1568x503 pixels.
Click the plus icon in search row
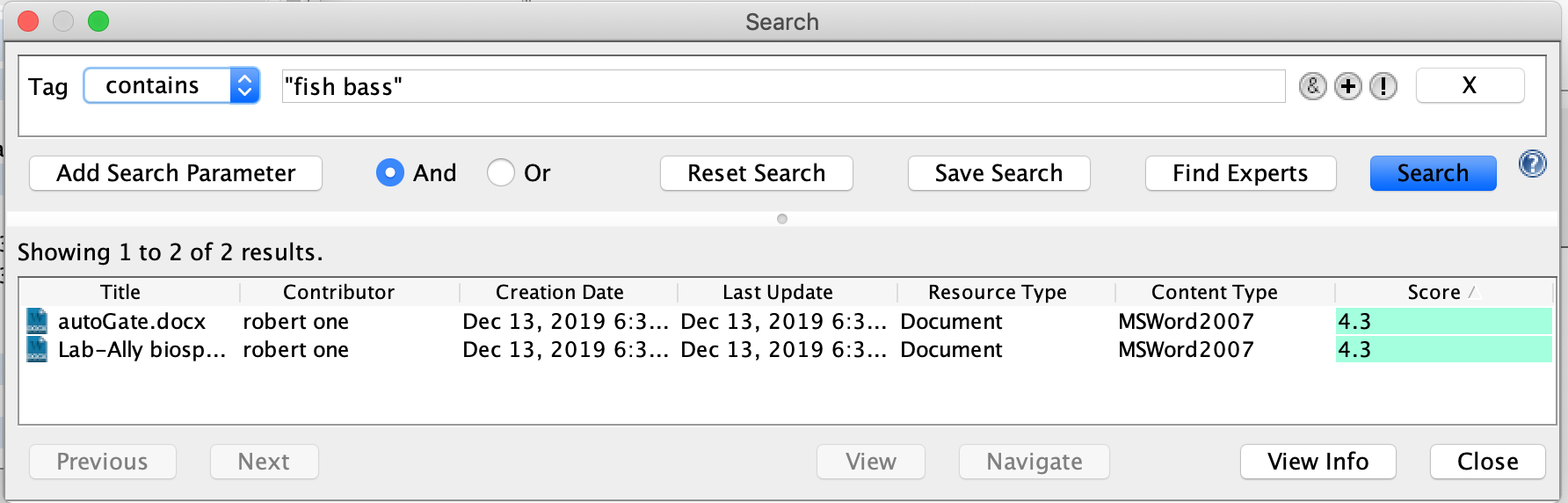pos(1347,86)
